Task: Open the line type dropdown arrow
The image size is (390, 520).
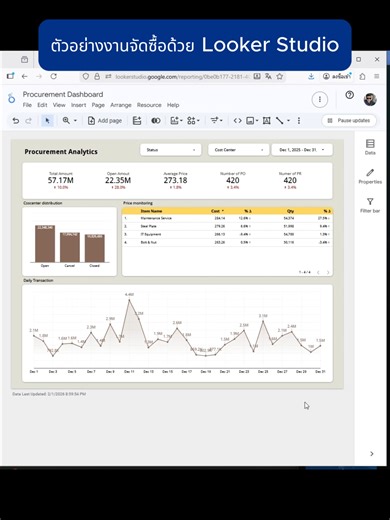Action: (x=289, y=121)
